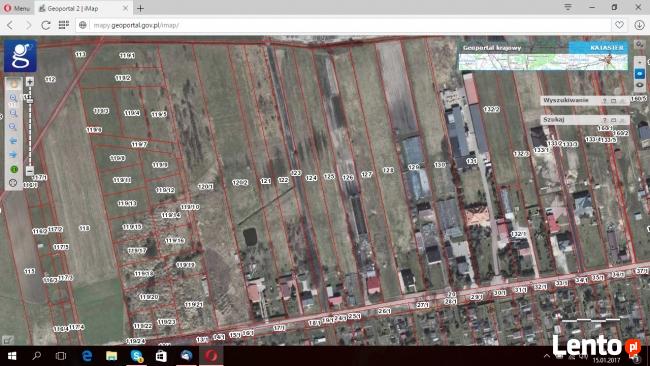The height and width of the screenshot is (366, 650).
Task: Toggle the blue eye layer visibility
Action: point(640,73)
